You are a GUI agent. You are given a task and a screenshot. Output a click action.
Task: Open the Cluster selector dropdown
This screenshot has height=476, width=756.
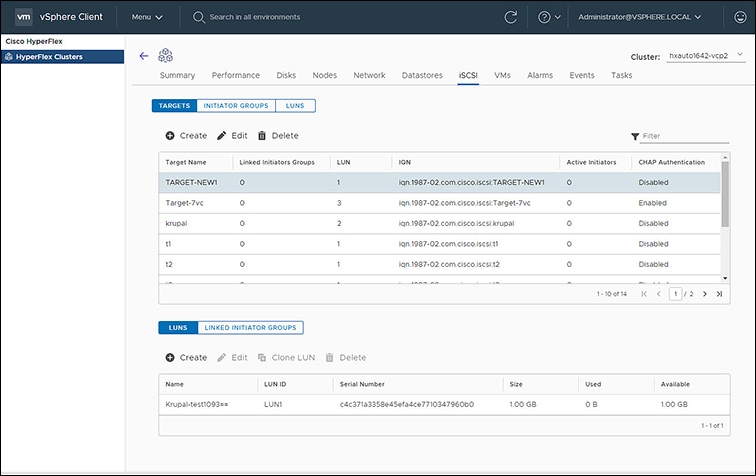coord(706,56)
